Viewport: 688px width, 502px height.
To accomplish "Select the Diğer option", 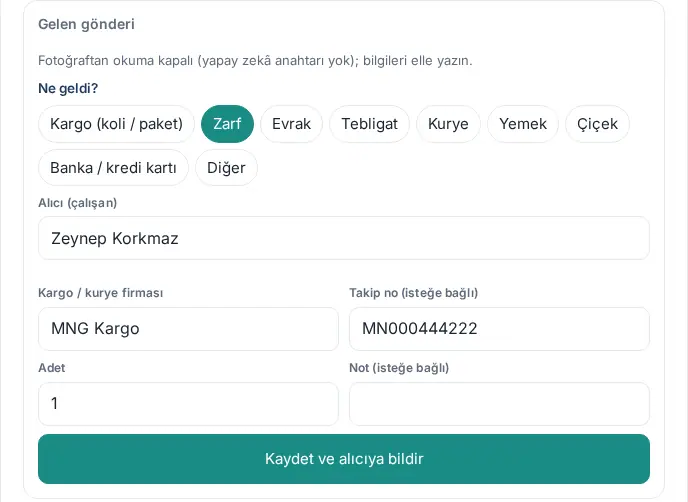I will click(226, 168).
